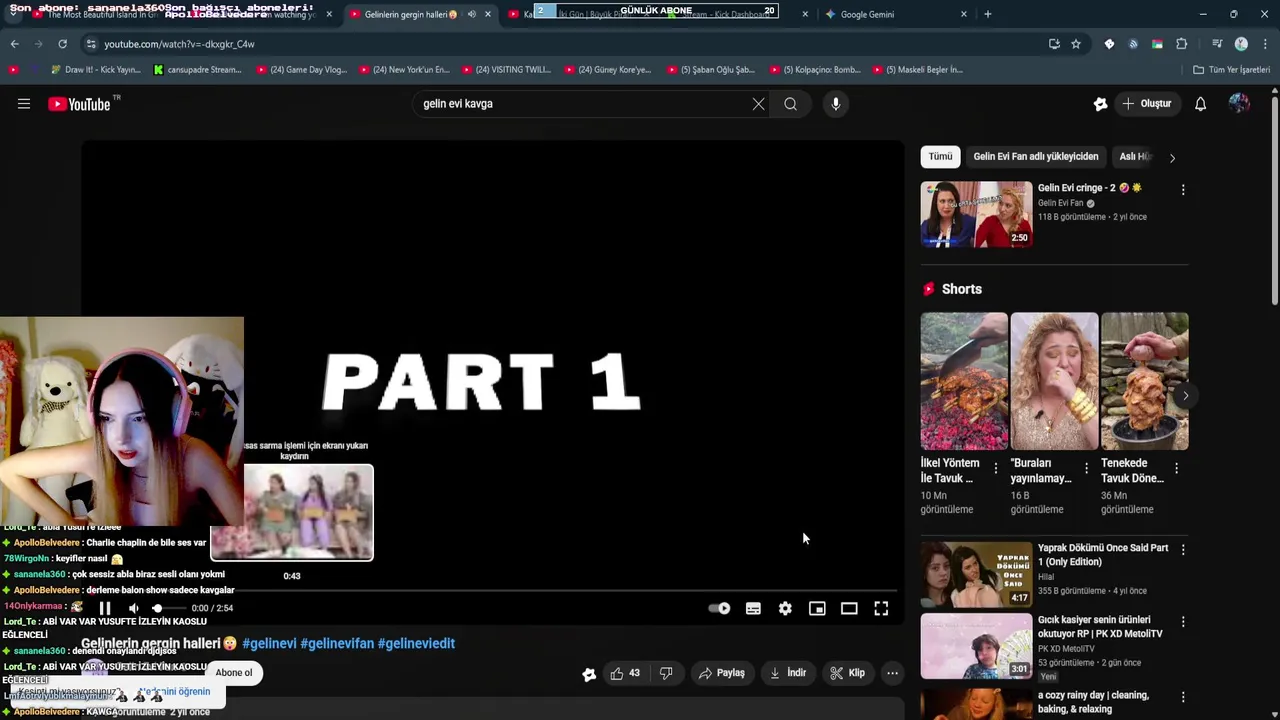1280x720 pixels.
Task: Open Draw It! - Kick Yayın bookmark
Action: tap(95, 70)
